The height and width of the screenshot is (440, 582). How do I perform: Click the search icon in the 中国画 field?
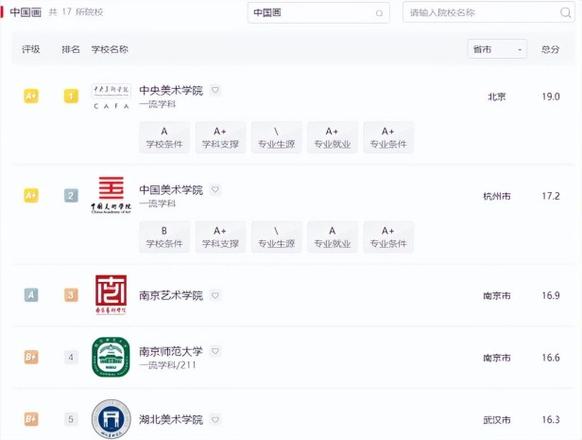coord(379,13)
